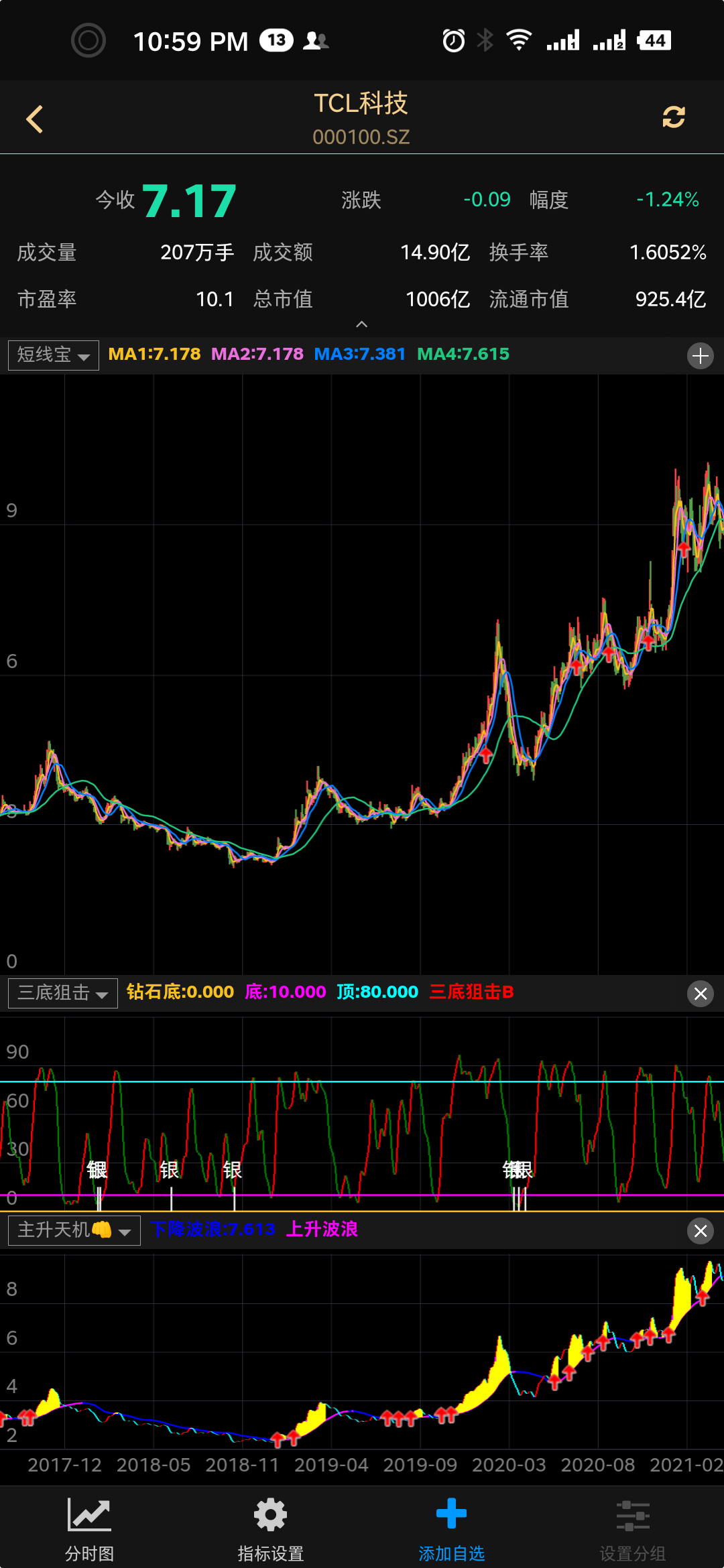Tap the 2019-04 date on timeline

point(331,1465)
